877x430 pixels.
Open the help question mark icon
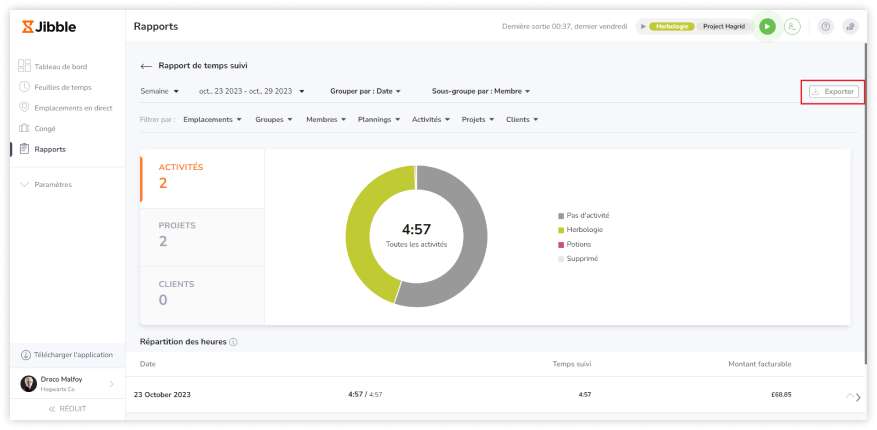(x=826, y=26)
